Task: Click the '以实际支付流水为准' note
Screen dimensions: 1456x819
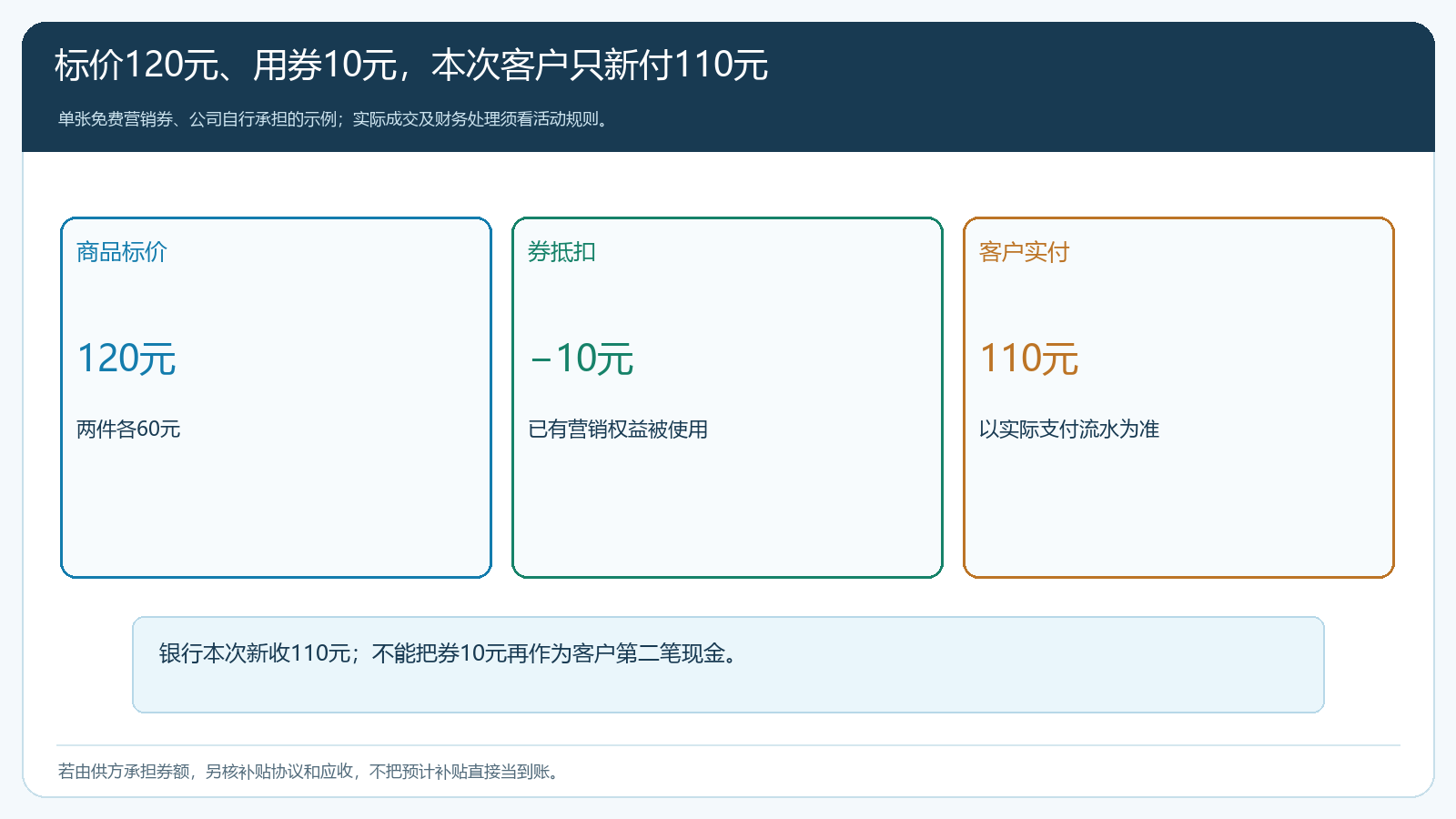Action: (x=1069, y=430)
